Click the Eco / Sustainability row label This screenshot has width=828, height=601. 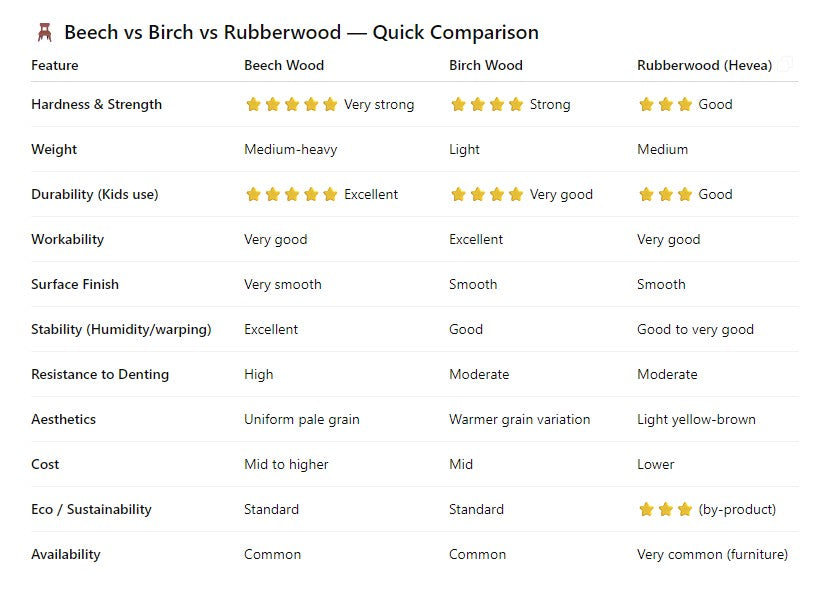[x=91, y=509]
